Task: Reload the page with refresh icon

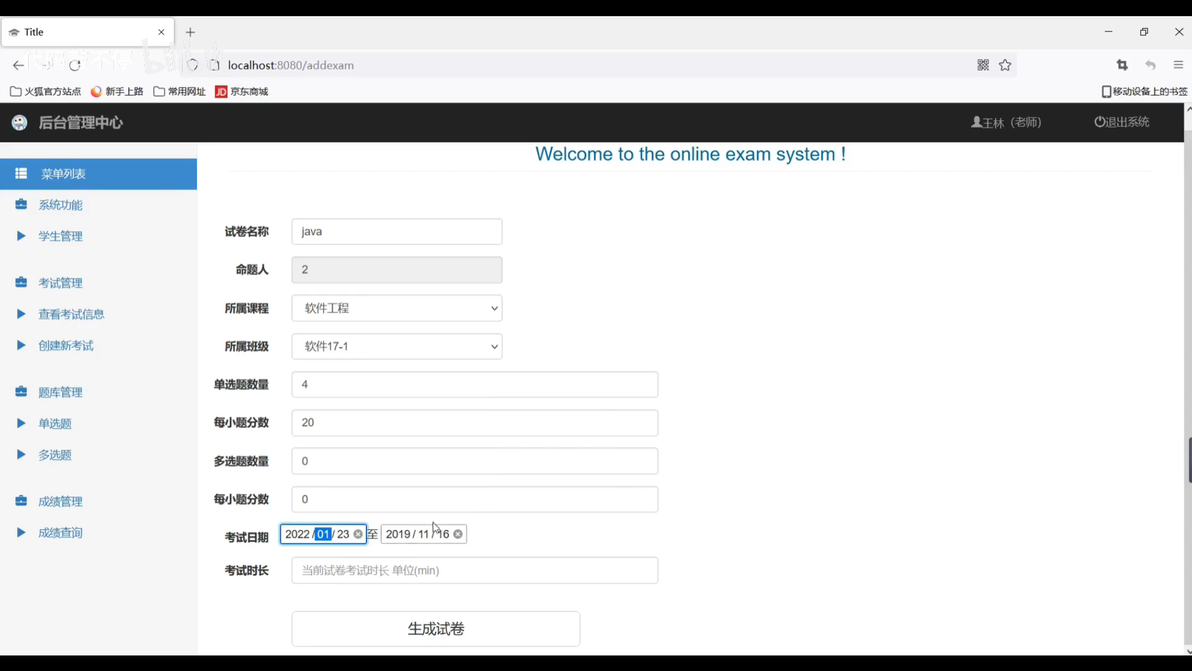Action: pyautogui.click(x=74, y=65)
